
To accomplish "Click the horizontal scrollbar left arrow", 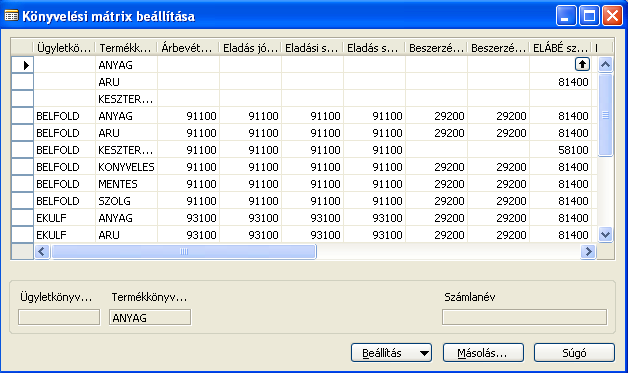I will [x=42, y=252].
